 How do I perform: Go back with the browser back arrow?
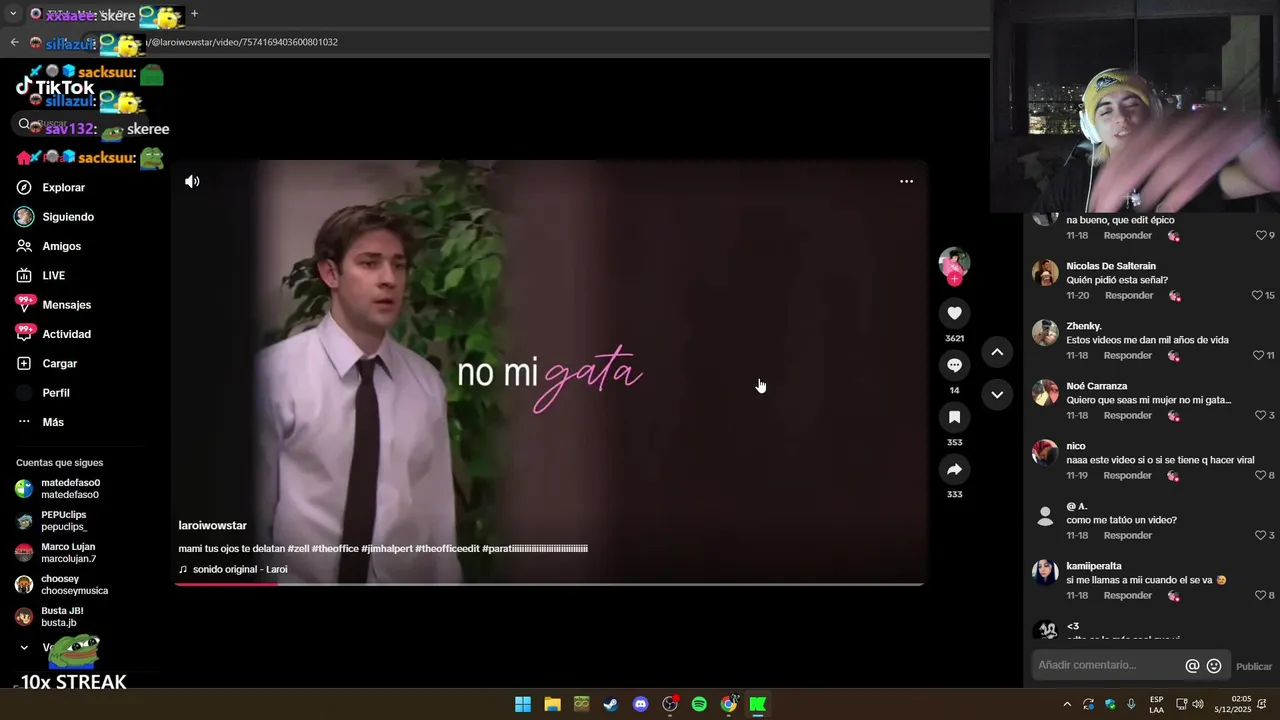tap(14, 42)
